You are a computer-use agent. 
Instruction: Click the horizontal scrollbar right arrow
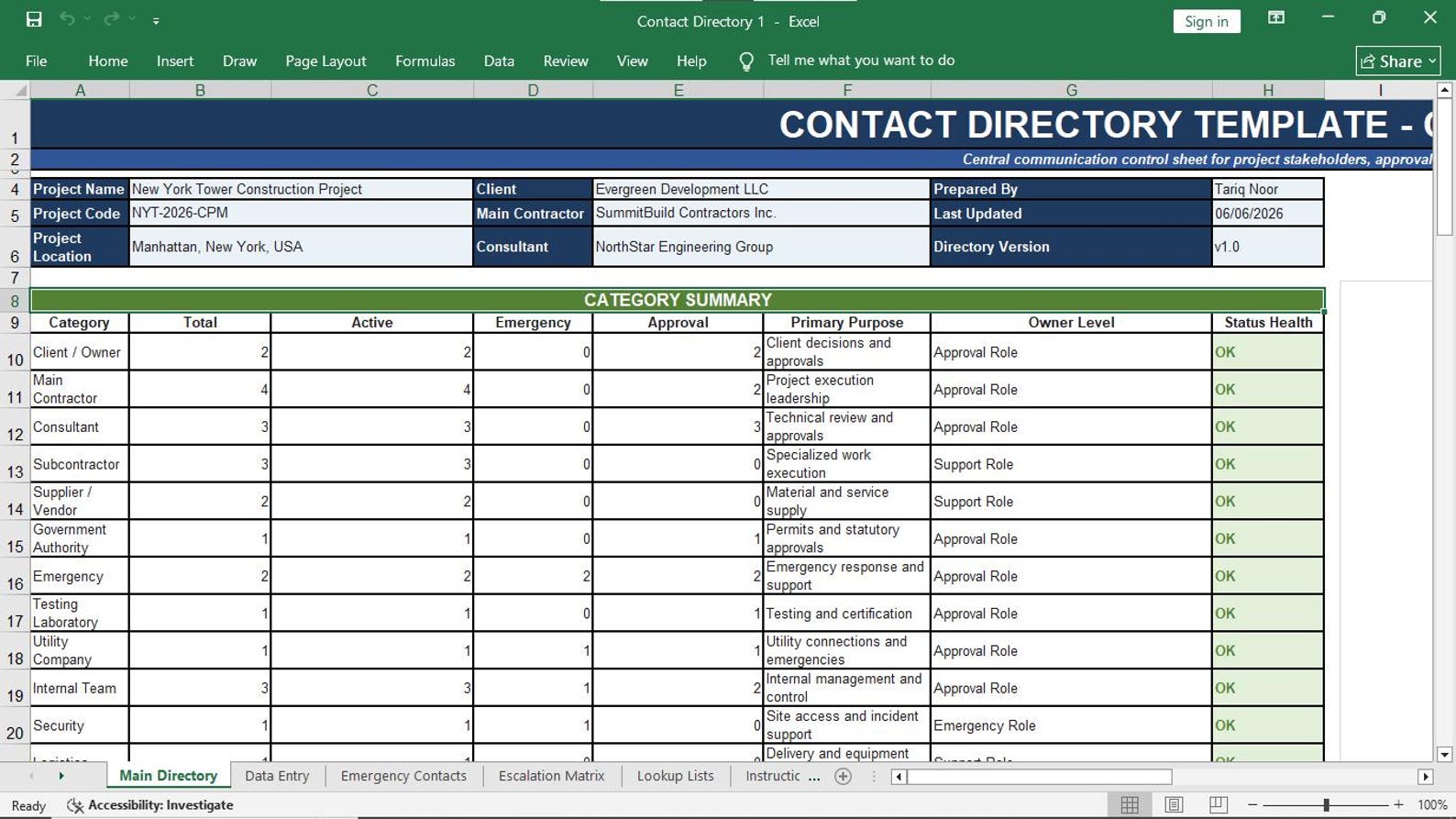pyautogui.click(x=1425, y=777)
